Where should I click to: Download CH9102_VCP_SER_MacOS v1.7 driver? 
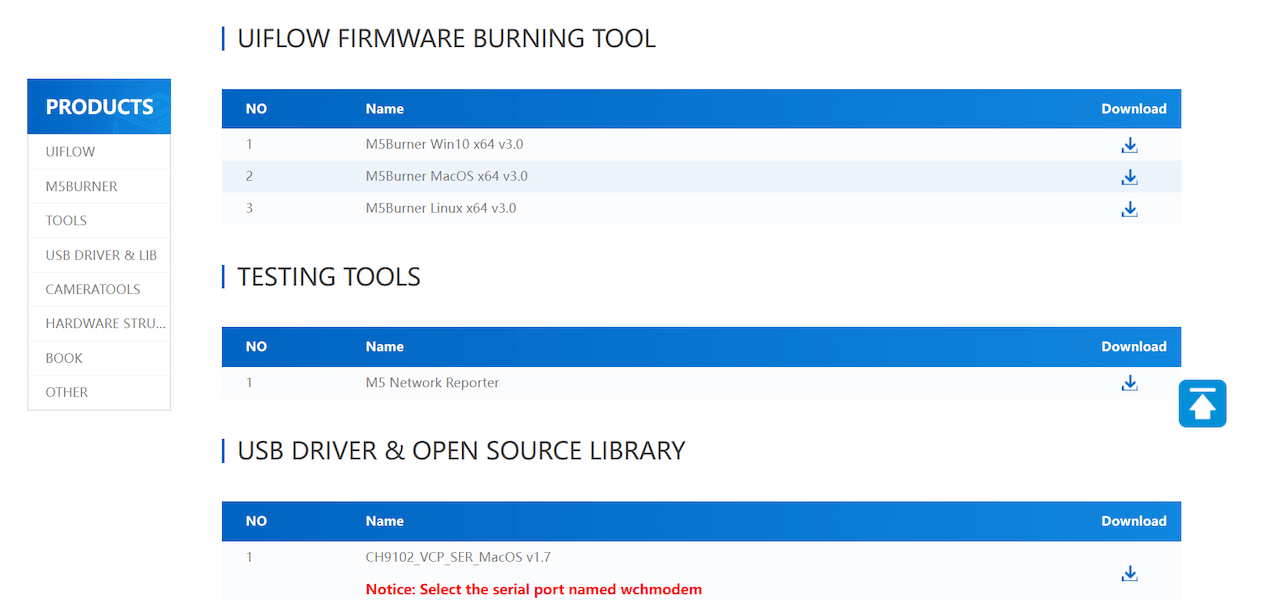(1129, 573)
